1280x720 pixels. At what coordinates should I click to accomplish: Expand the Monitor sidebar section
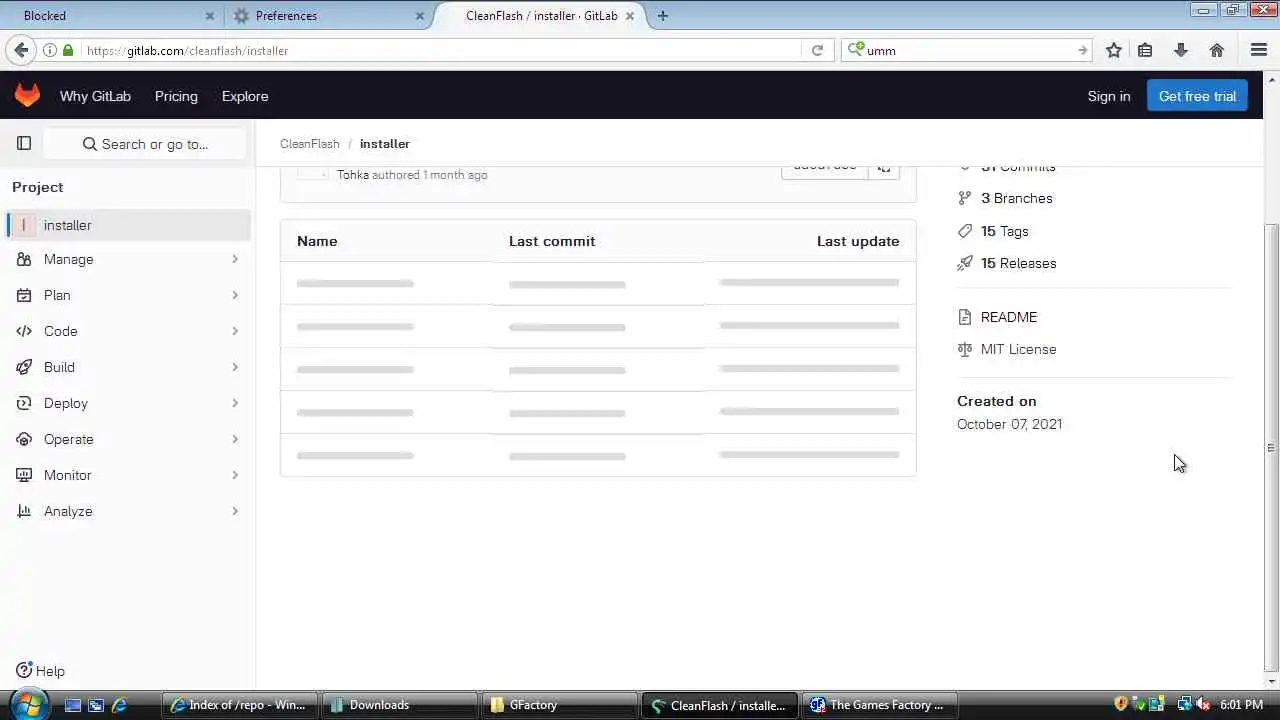[x=127, y=475]
